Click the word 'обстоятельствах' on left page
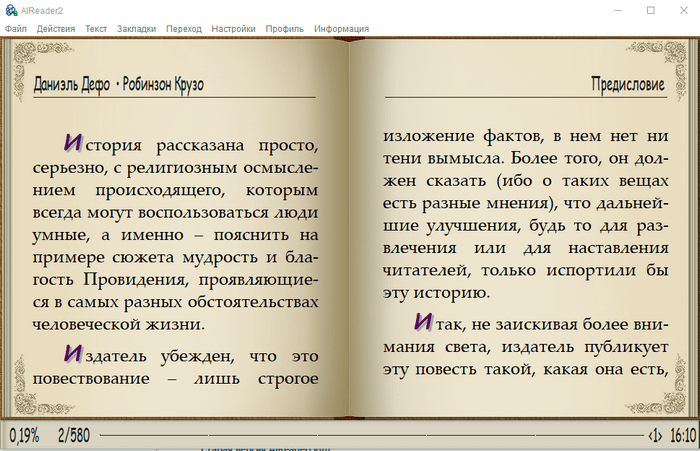 tap(253, 302)
